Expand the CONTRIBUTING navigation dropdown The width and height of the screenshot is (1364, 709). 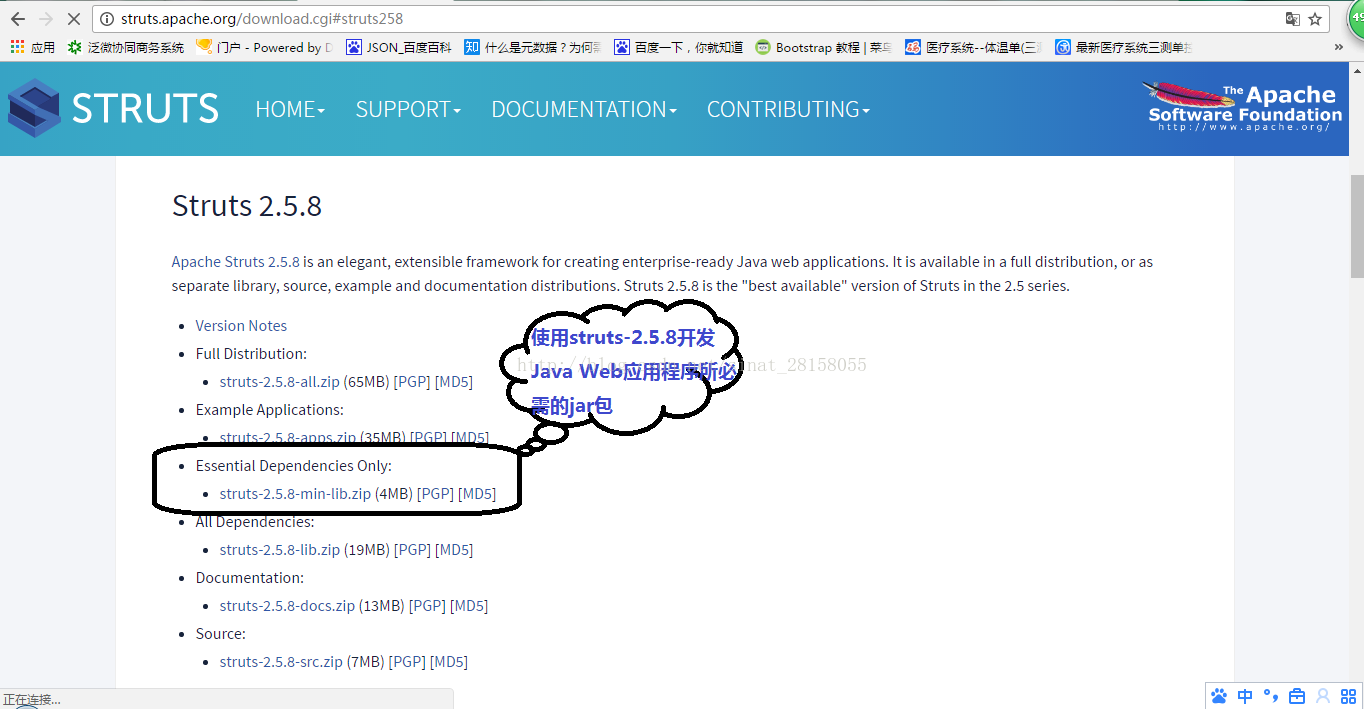point(788,109)
